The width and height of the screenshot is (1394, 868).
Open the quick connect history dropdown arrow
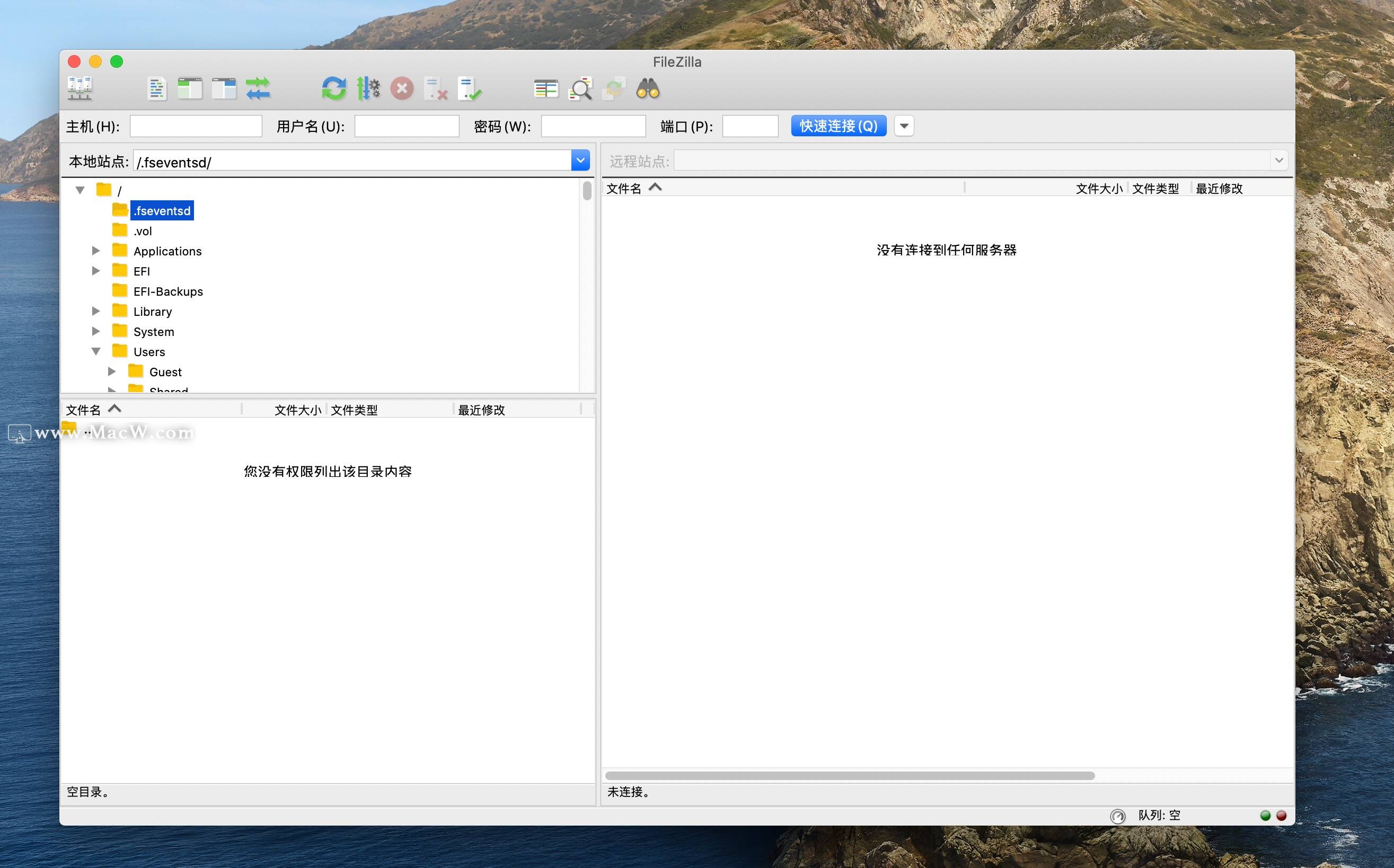pyautogui.click(x=904, y=126)
